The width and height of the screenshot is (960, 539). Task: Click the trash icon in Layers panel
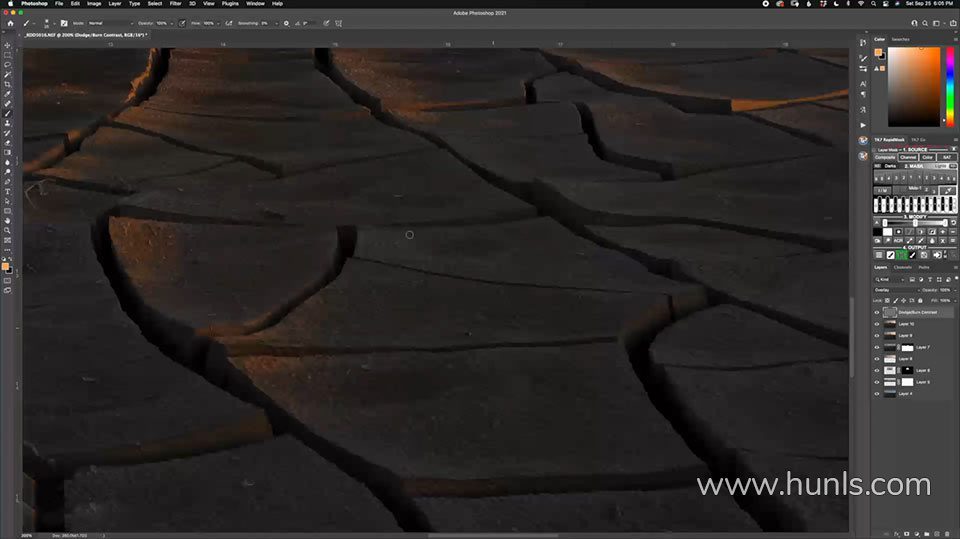pyautogui.click(x=947, y=534)
